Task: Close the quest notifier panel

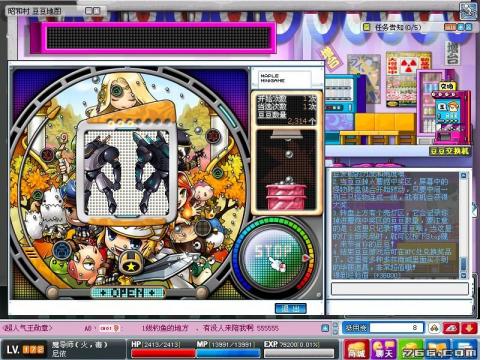Action: [x=468, y=27]
